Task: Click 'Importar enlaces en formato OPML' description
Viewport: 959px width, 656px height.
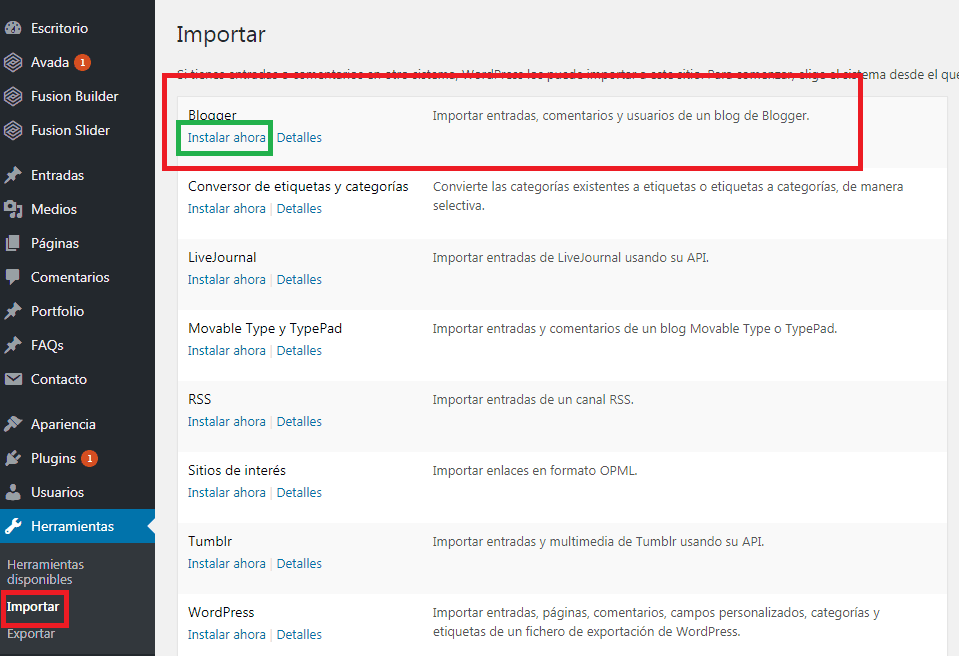Action: click(535, 470)
